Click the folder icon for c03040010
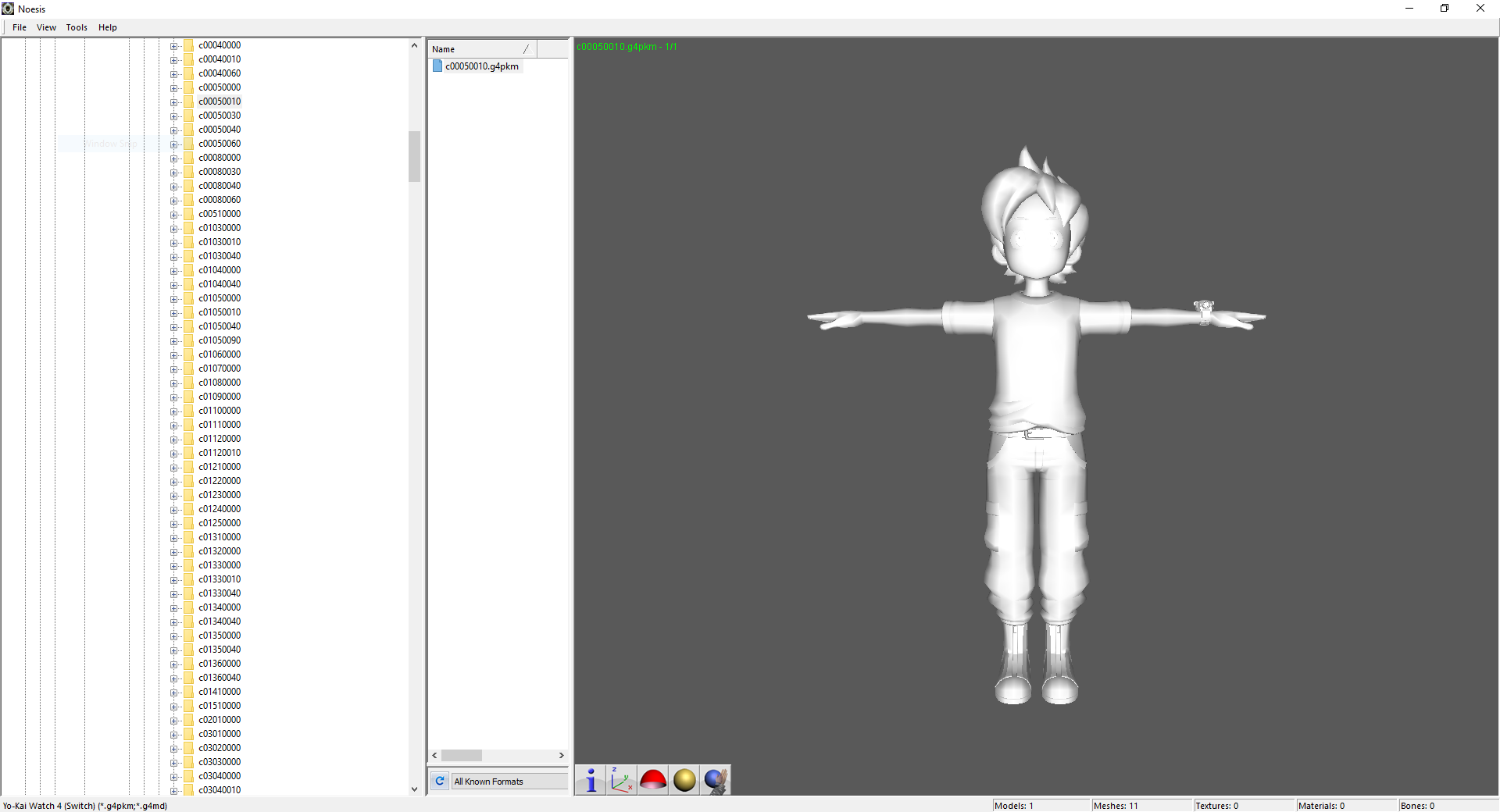 [189, 790]
